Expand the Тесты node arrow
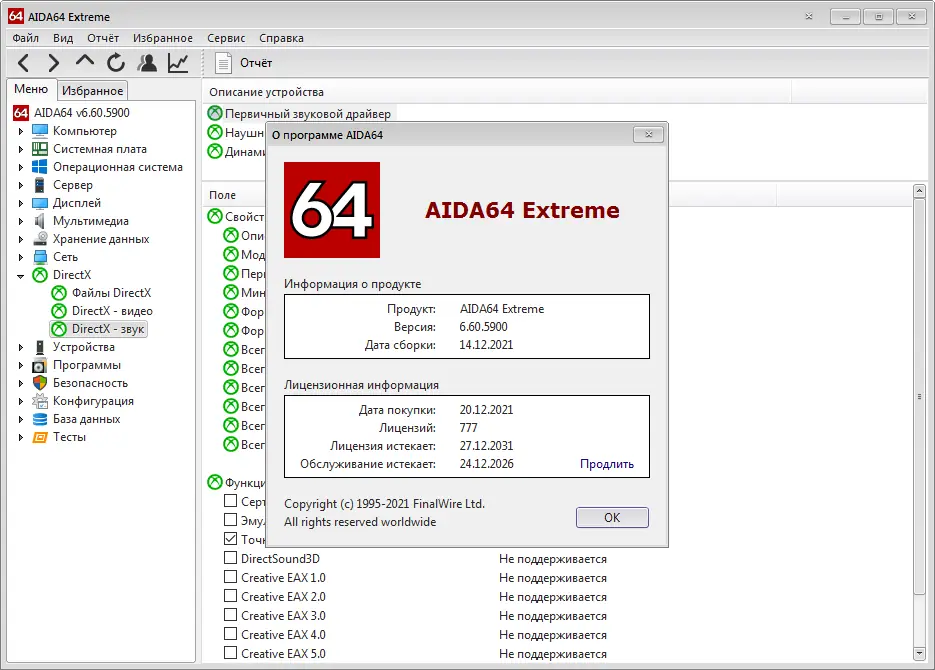Viewport: 935px width, 670px height. [x=21, y=437]
